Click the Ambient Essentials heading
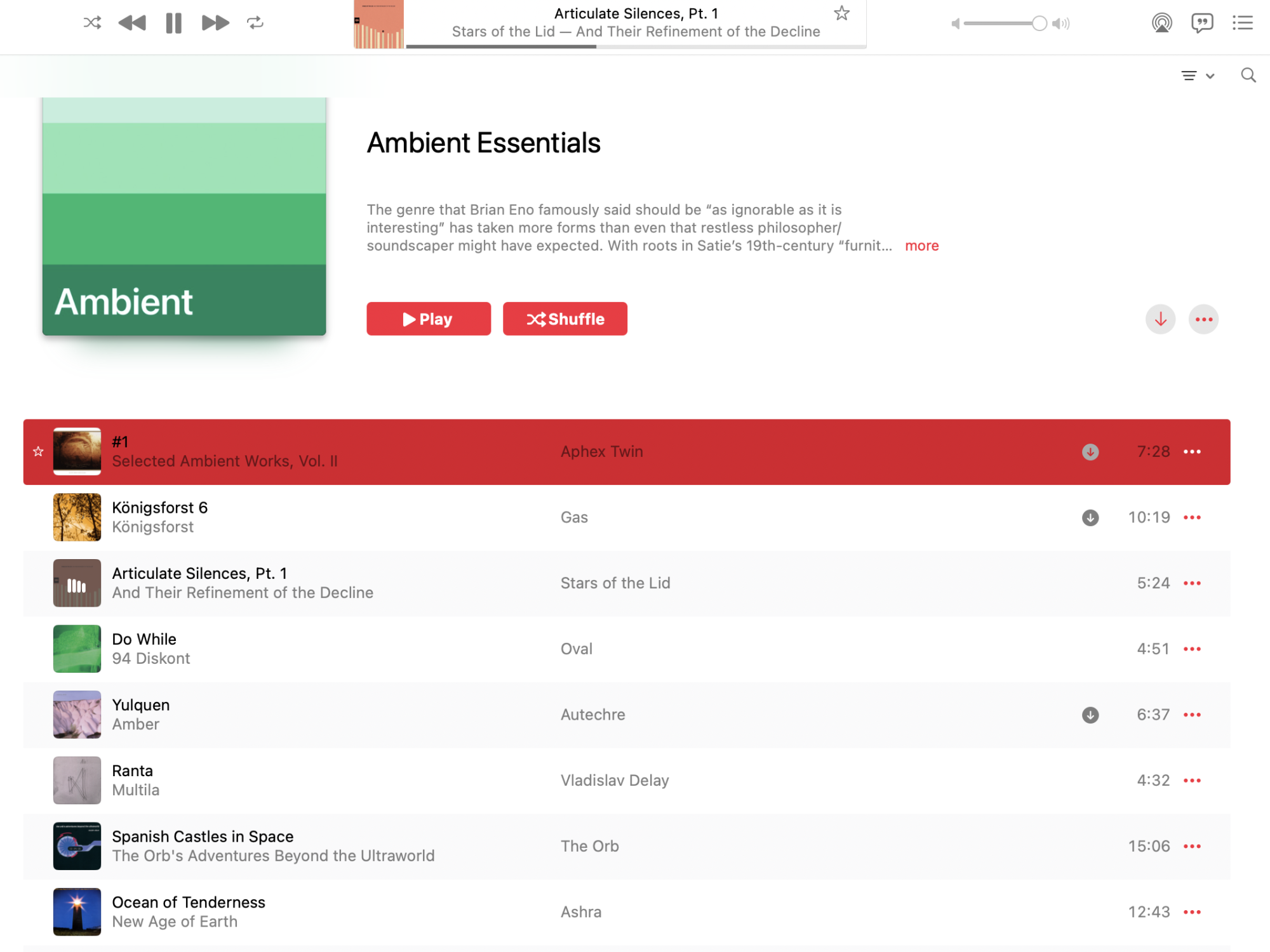This screenshot has height=952, width=1270. tap(484, 143)
